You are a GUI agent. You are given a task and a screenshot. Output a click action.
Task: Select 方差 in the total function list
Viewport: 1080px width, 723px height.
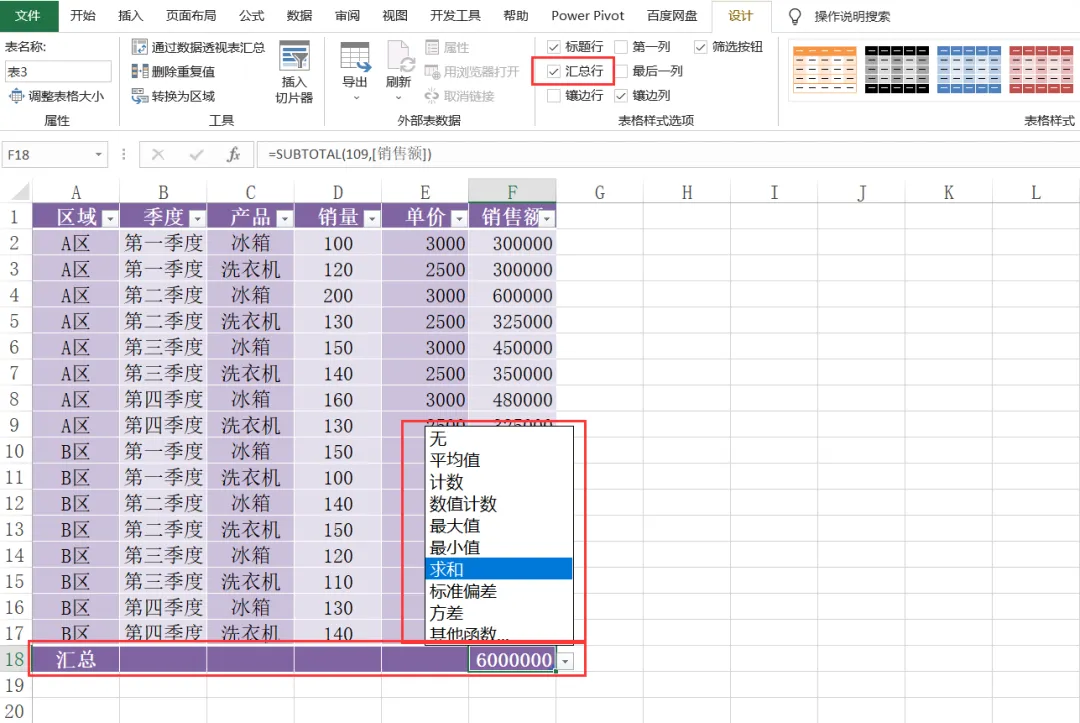(499, 613)
